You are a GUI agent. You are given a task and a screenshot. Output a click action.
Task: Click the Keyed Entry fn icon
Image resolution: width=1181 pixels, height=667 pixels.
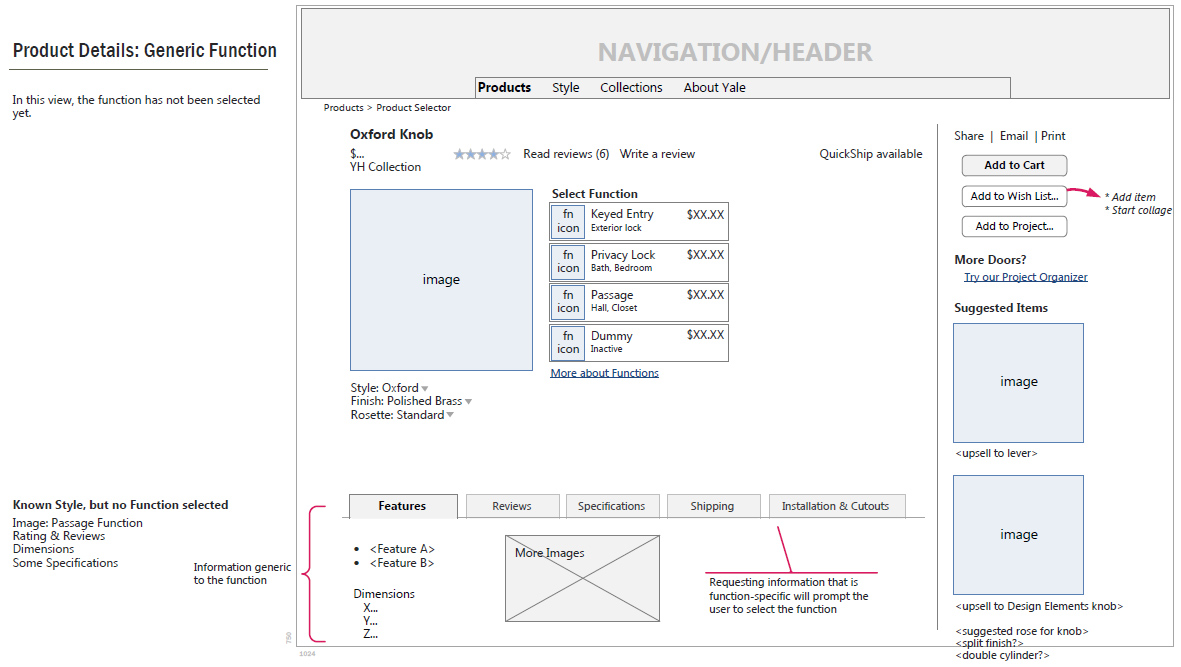[x=568, y=221]
